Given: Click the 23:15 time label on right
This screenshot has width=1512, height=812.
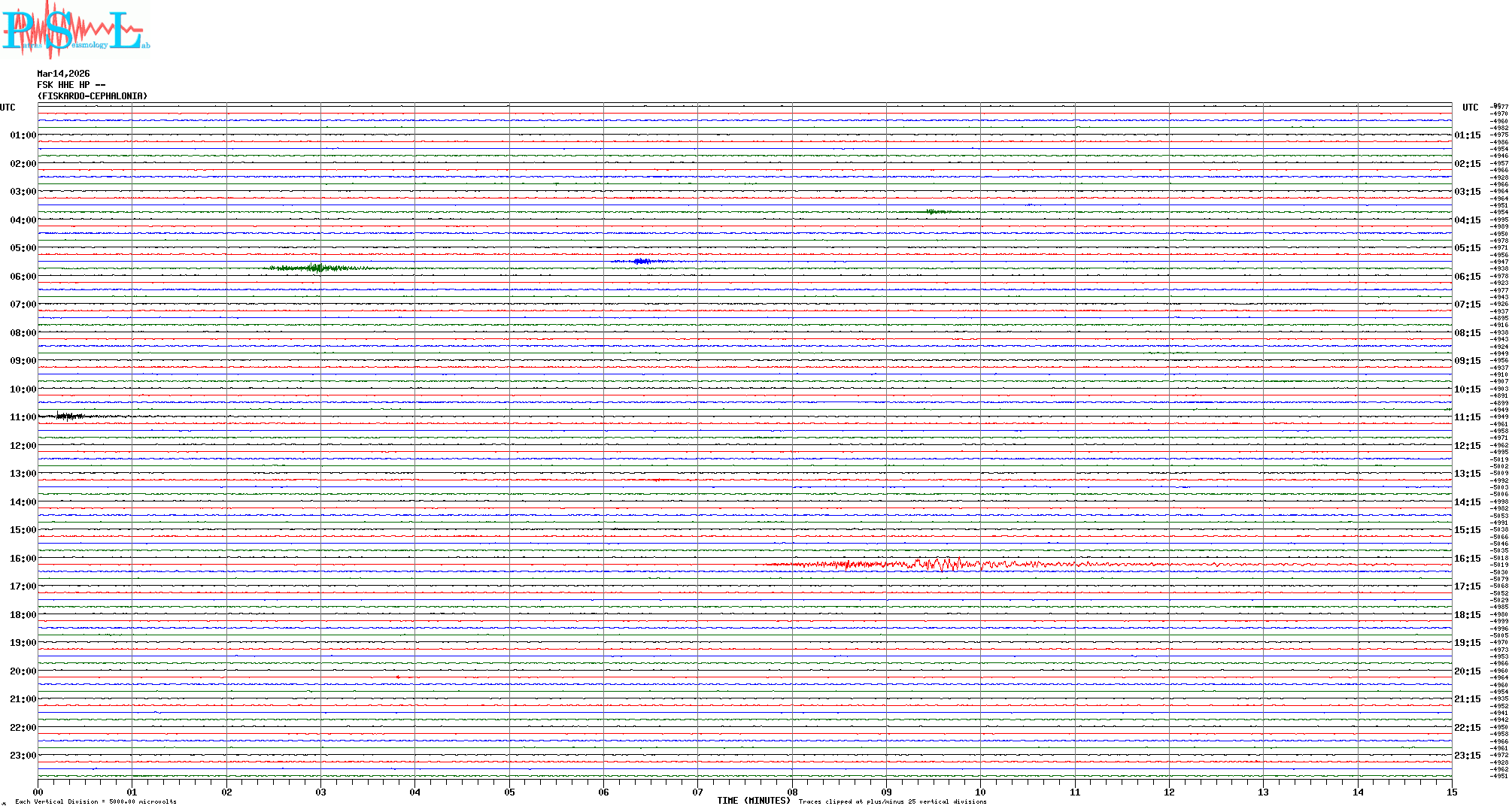Looking at the screenshot, I should (1467, 756).
